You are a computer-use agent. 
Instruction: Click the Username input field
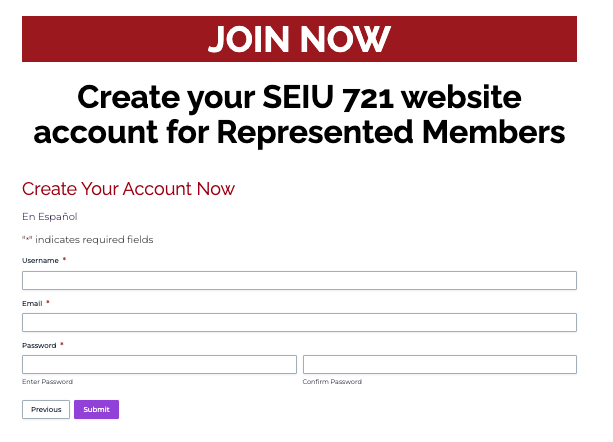tap(299, 280)
